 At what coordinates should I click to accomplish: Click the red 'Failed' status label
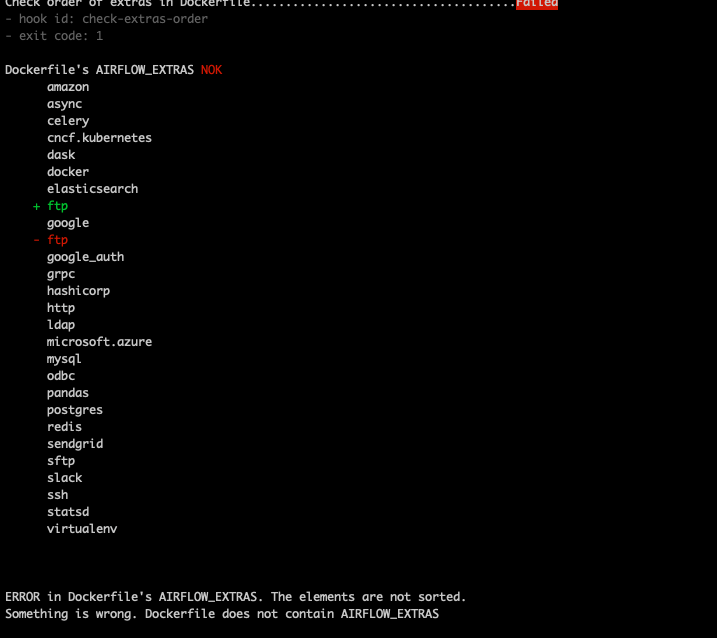coord(537,4)
